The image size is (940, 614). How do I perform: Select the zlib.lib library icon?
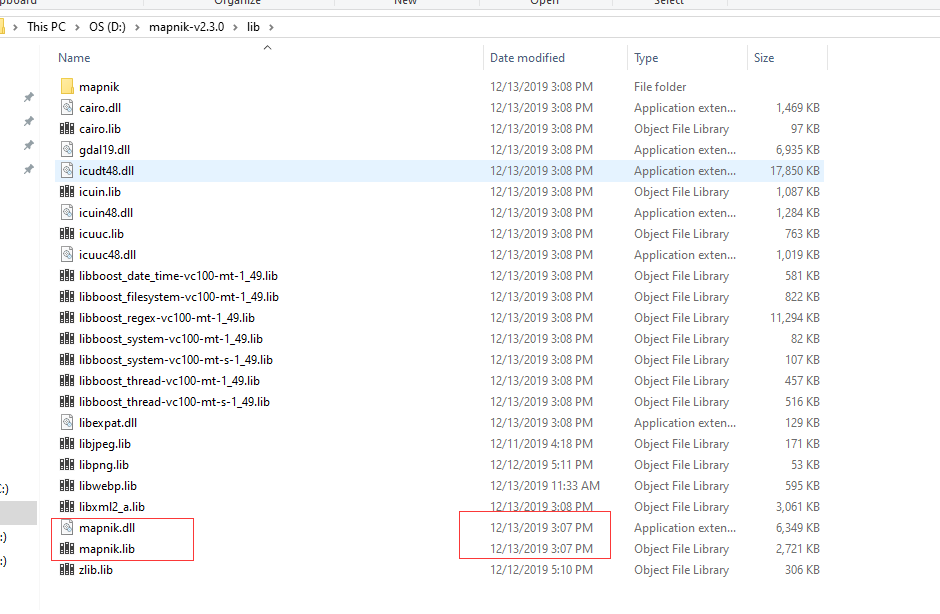click(x=65, y=569)
